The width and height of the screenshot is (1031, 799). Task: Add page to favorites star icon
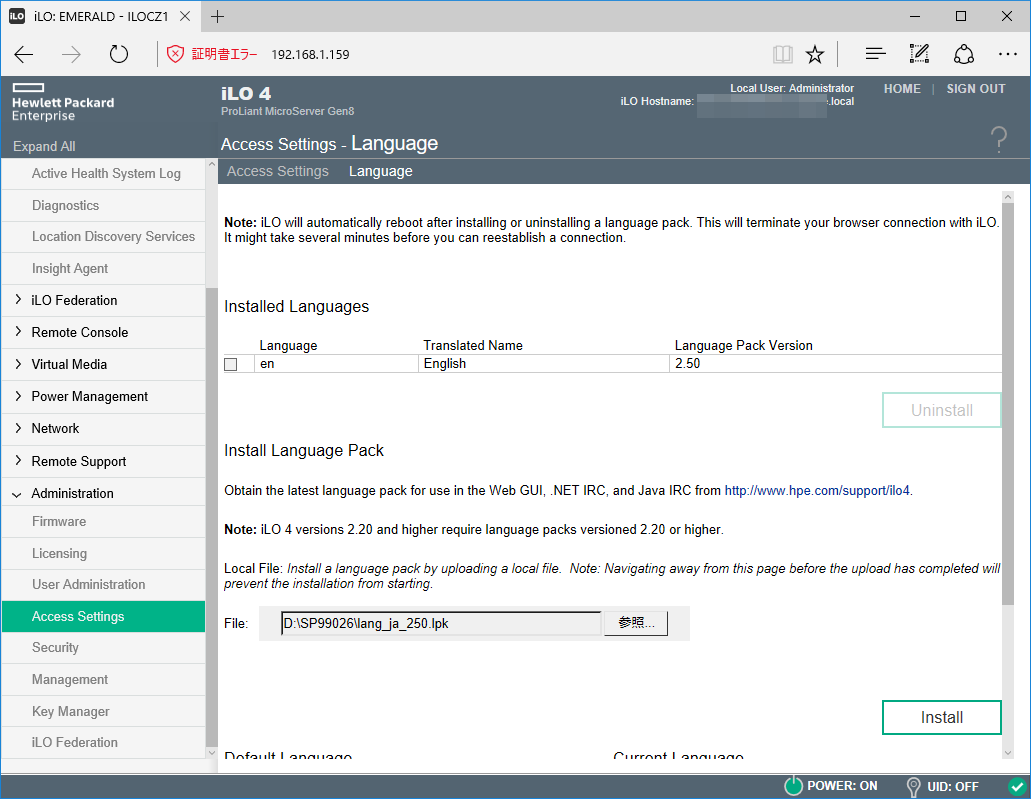[815, 54]
